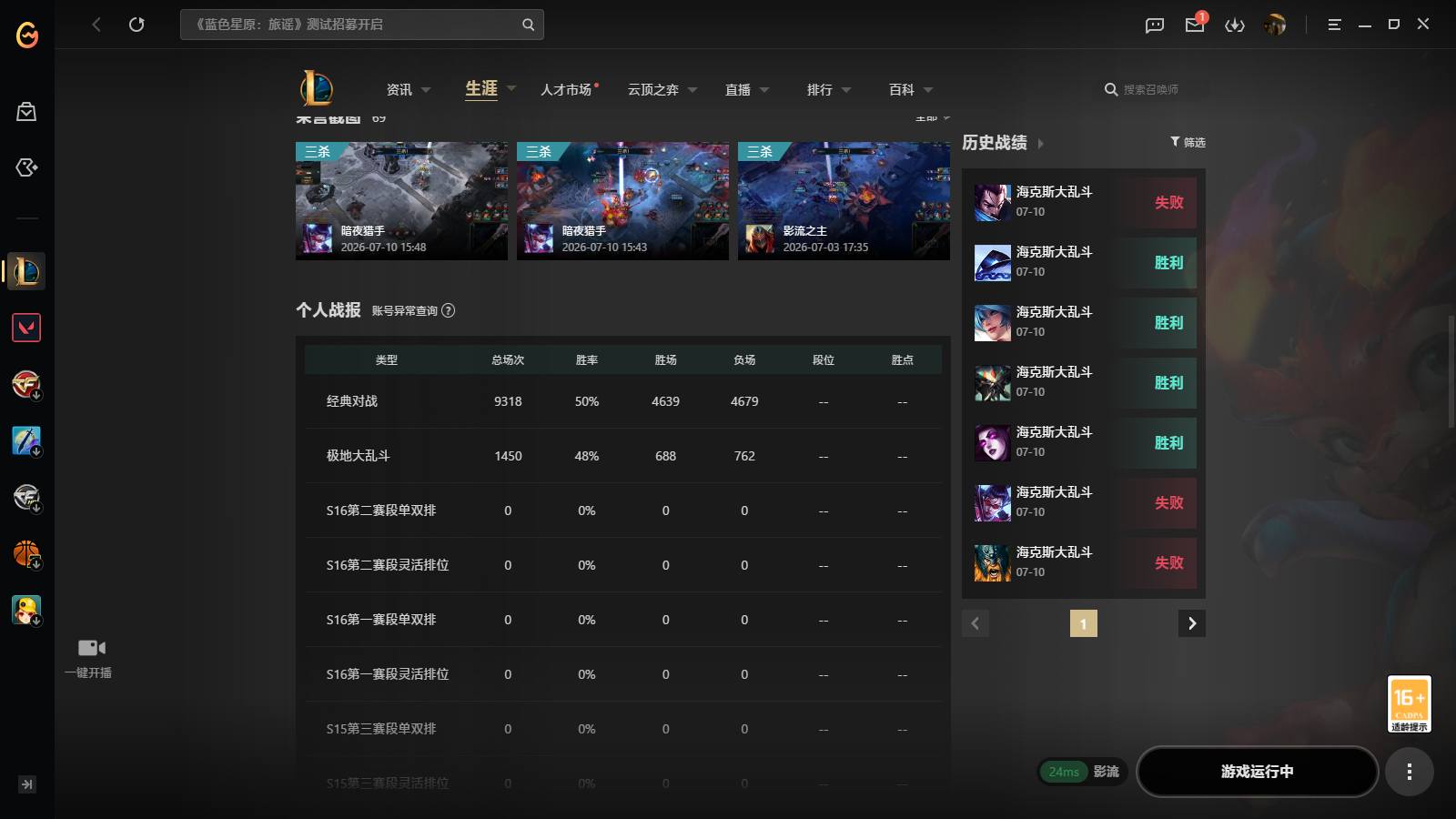Open the hamburger main menu

(1334, 25)
